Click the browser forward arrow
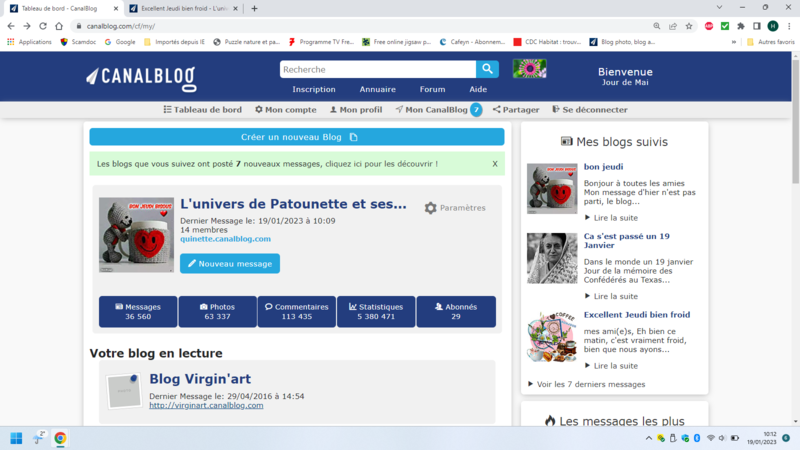 pos(27,26)
